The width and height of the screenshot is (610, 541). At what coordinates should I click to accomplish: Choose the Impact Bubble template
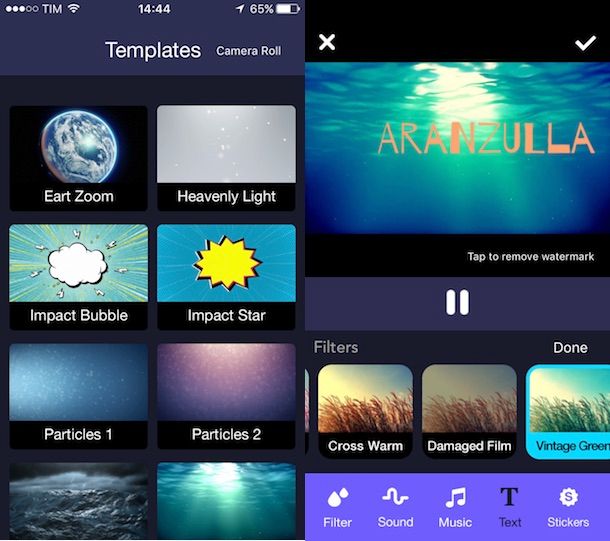click(79, 277)
